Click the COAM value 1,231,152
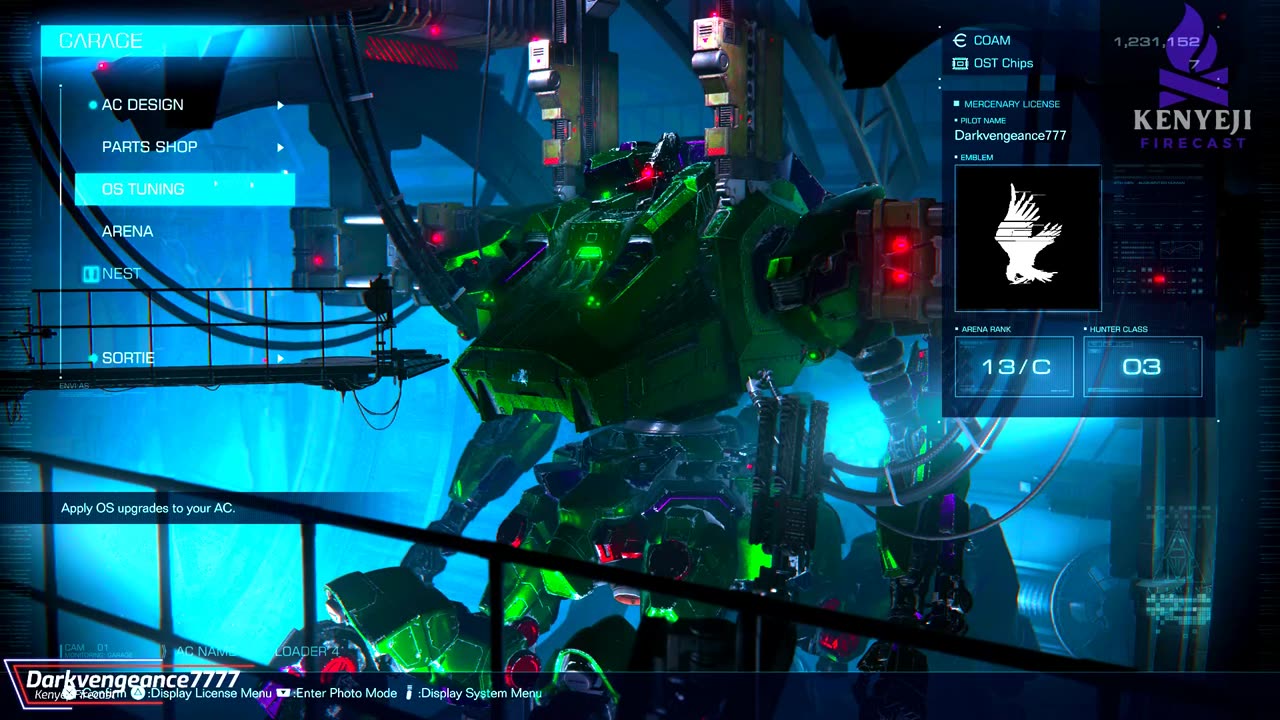The width and height of the screenshot is (1280, 720). 1157,42
